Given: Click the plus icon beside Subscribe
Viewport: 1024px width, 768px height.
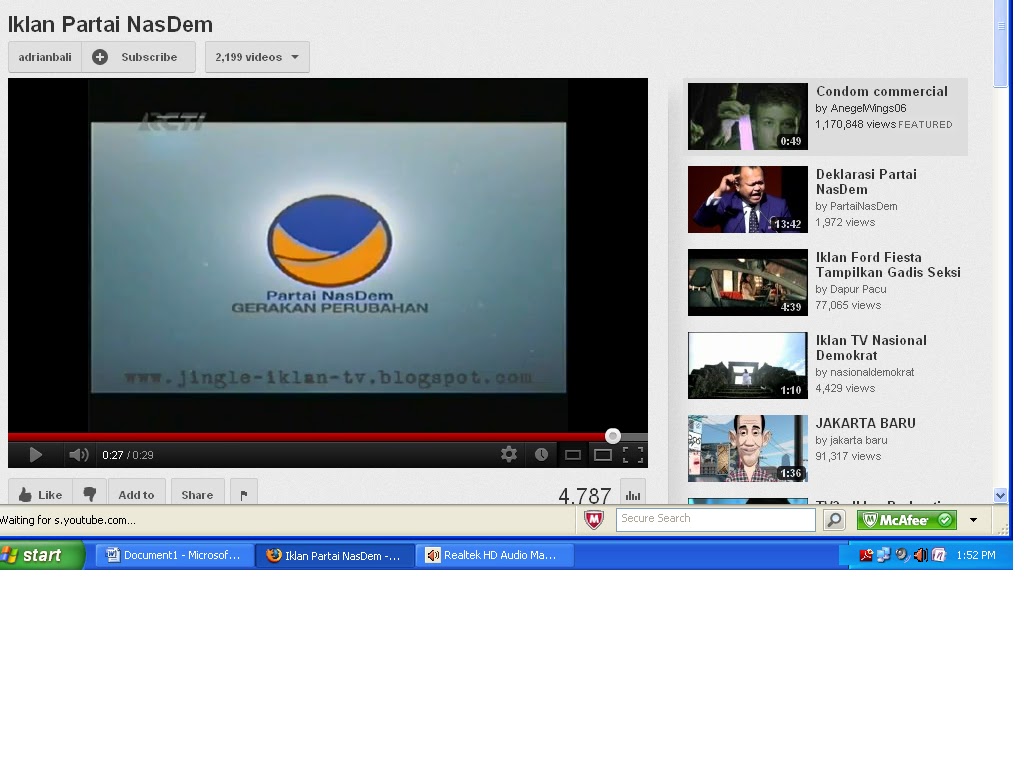Looking at the screenshot, I should [x=100, y=57].
